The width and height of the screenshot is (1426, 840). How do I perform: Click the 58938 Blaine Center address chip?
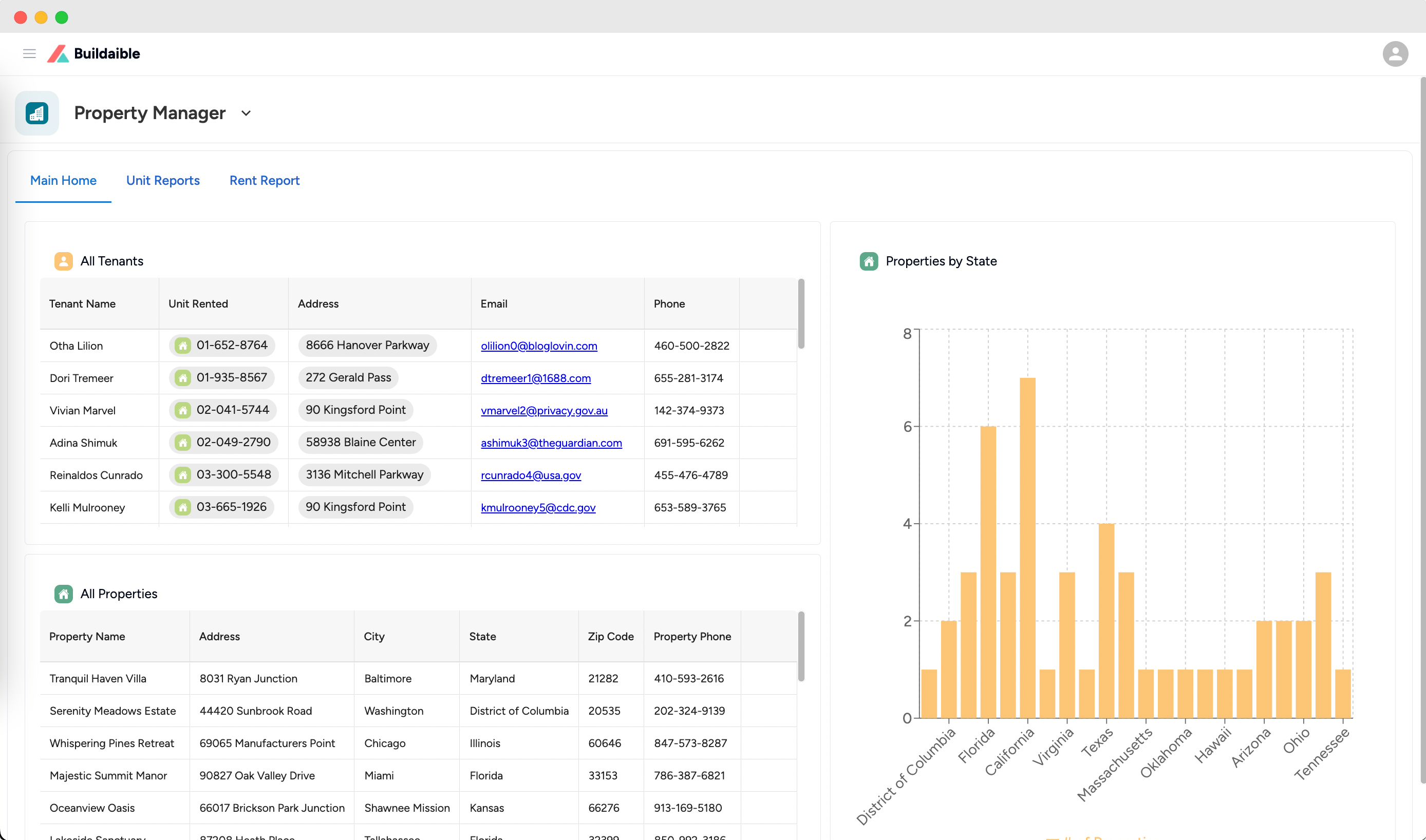click(361, 442)
